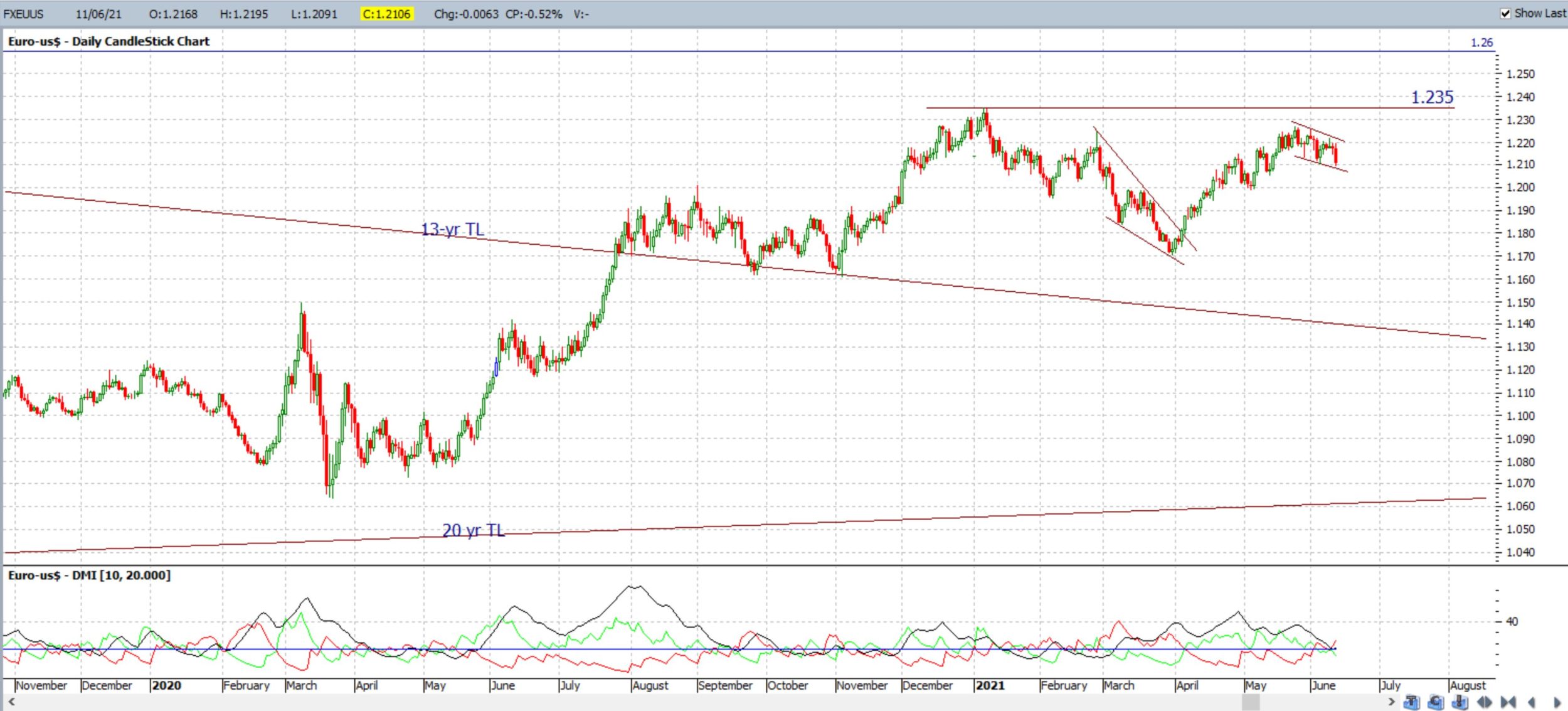Click the blue 'C' toolbox icon
This screenshot has width=1568, height=711.
[x=1436, y=702]
